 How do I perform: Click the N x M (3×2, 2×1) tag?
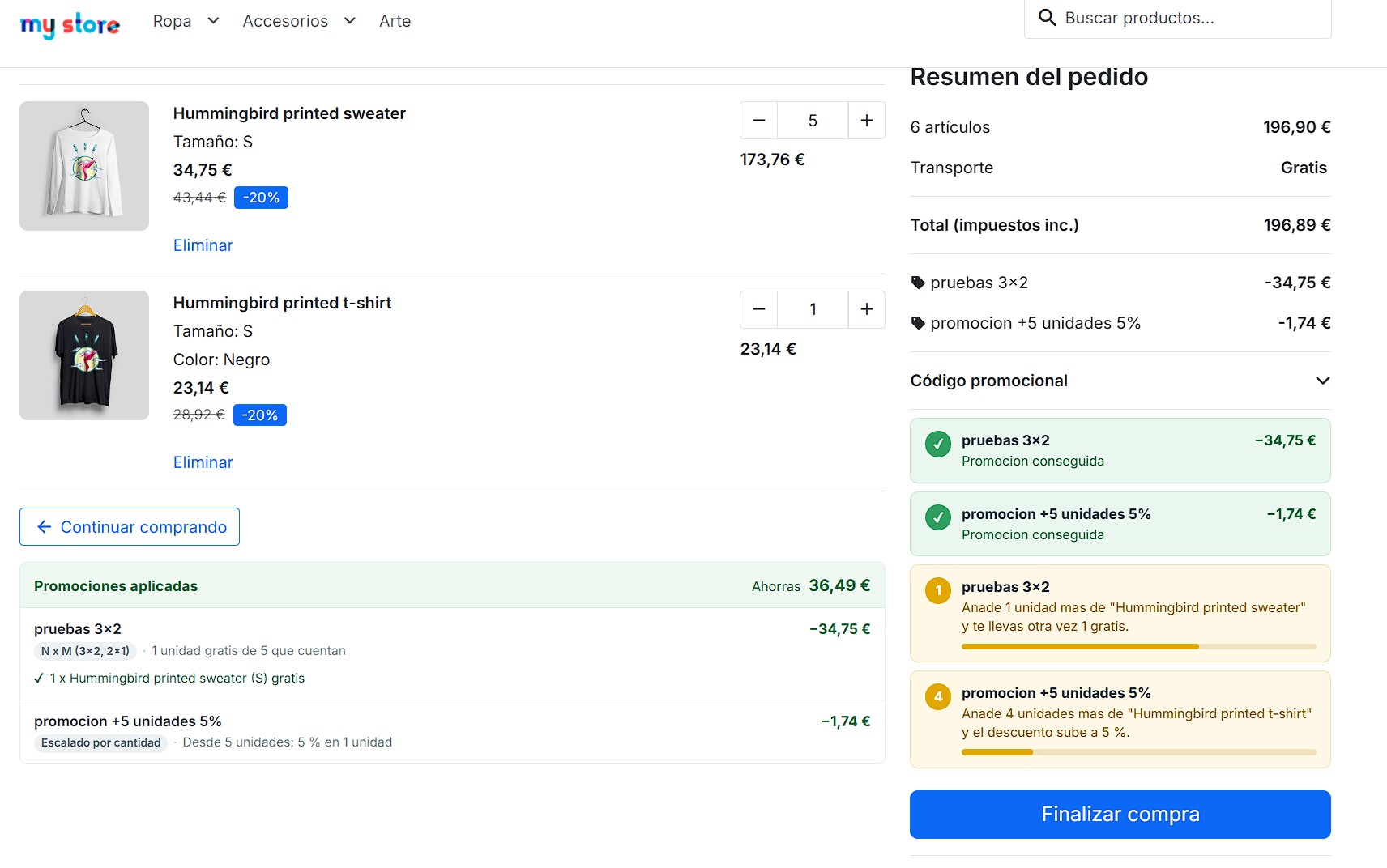pyautogui.click(x=85, y=651)
